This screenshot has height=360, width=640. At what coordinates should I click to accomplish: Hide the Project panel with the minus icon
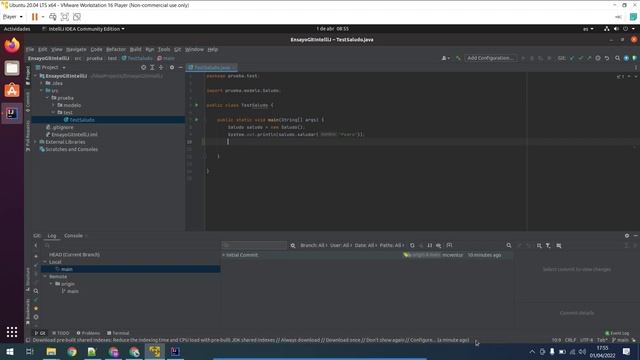(x=180, y=67)
